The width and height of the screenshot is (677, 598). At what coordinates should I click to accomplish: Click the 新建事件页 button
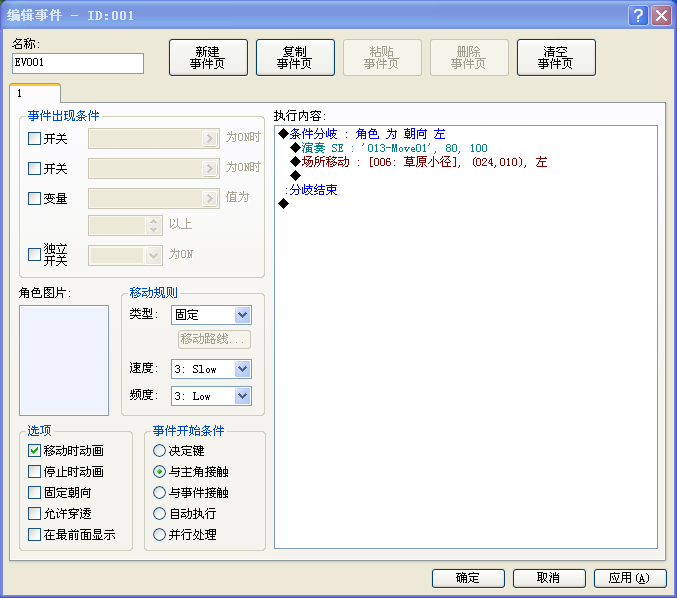point(208,58)
